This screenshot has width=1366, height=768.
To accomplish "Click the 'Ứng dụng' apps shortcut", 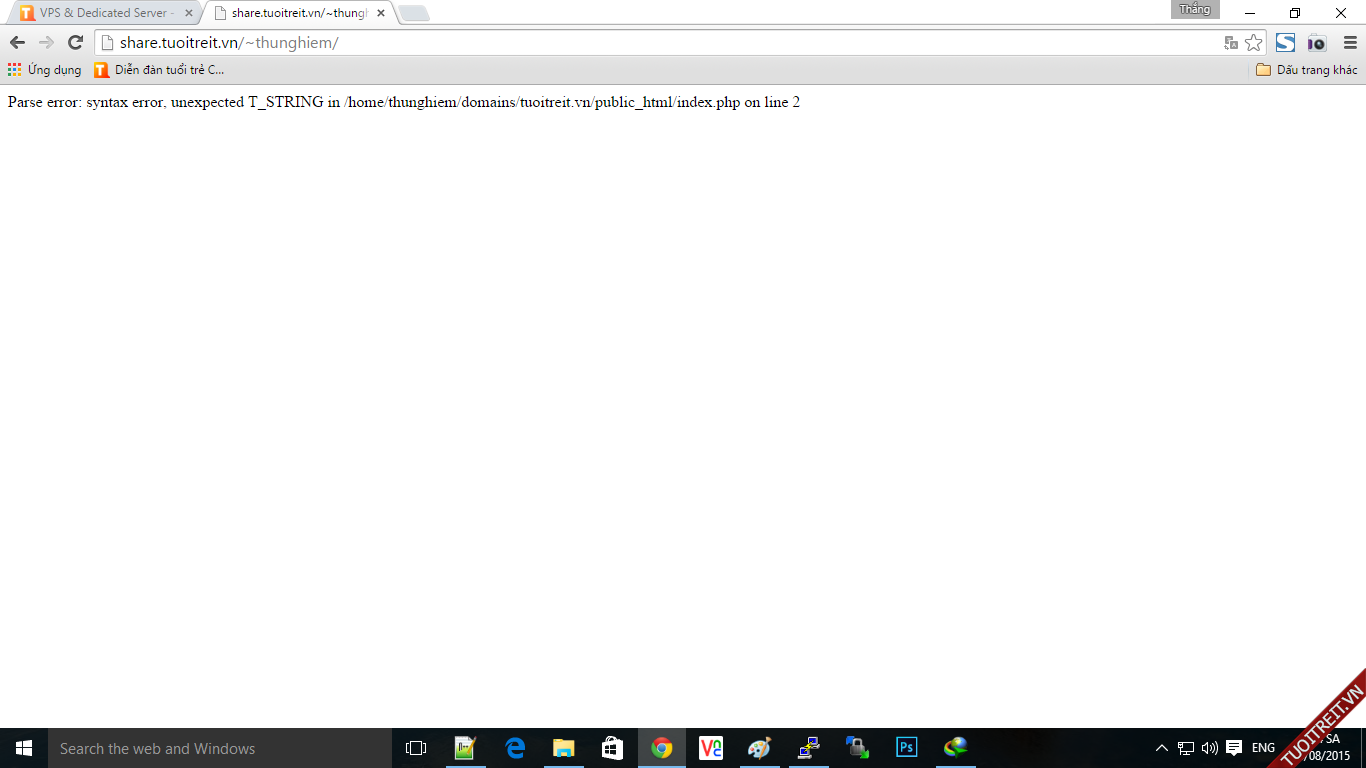I will pos(44,70).
